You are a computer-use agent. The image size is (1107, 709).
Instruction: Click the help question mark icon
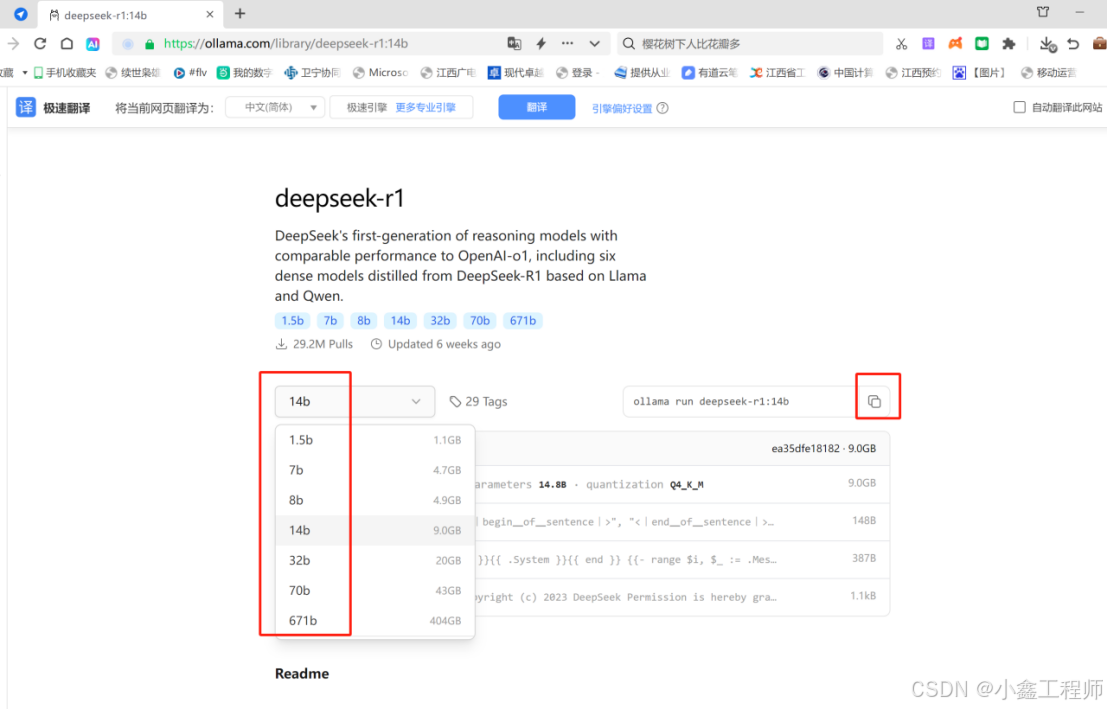point(662,108)
